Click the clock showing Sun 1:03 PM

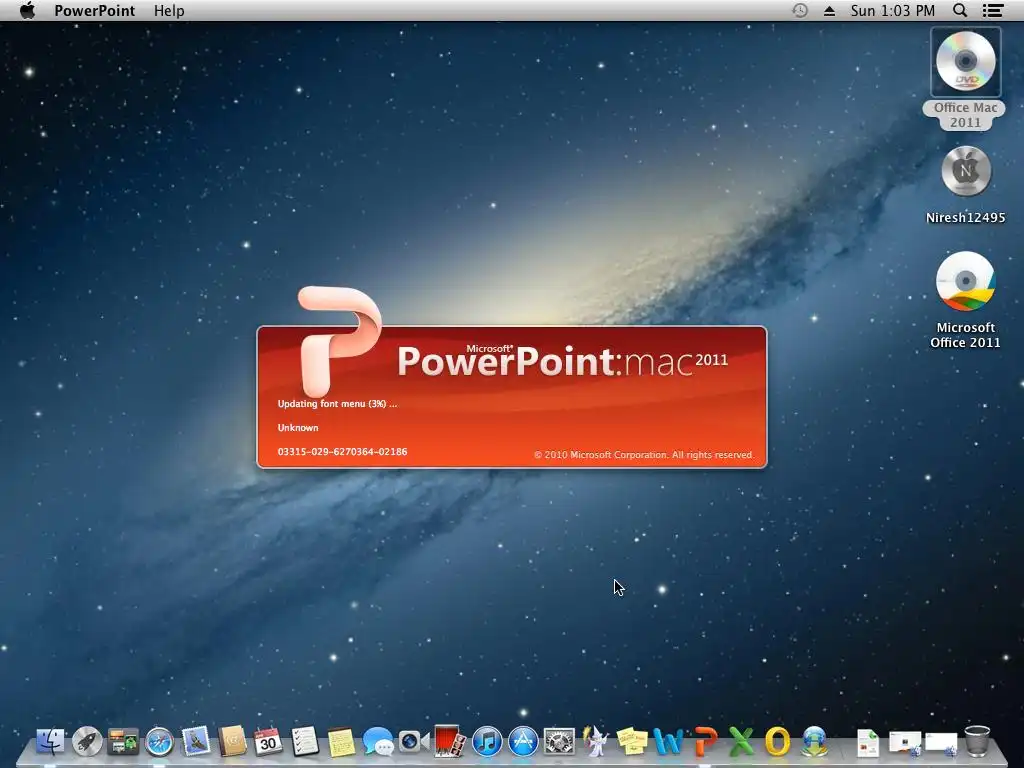[x=893, y=10]
